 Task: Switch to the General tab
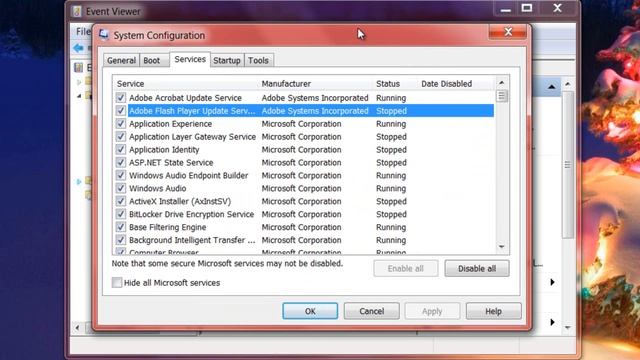pos(121,60)
